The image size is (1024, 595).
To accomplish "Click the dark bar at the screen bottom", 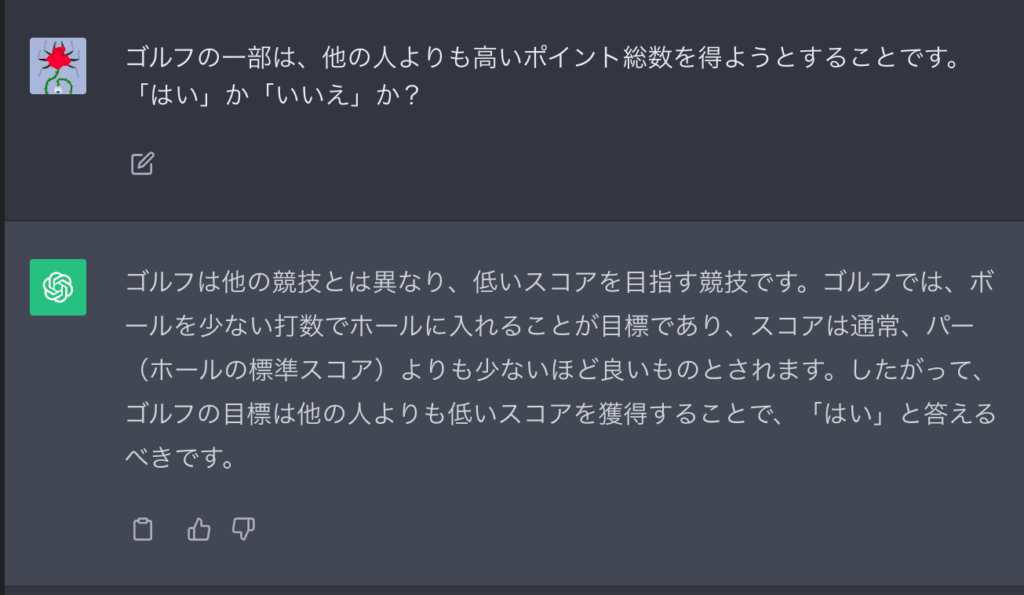I will [x=512, y=590].
